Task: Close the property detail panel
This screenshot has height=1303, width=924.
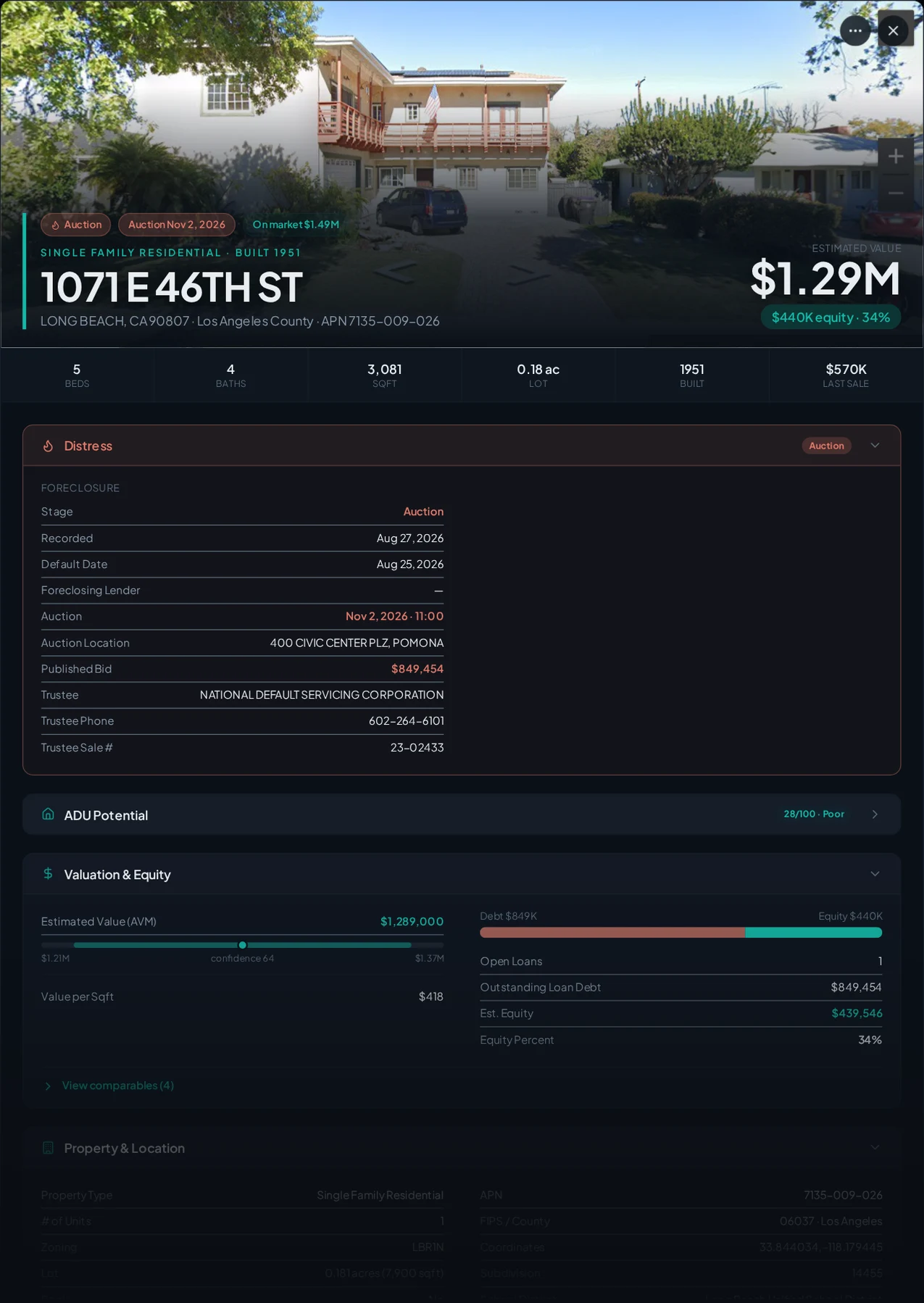Action: [893, 30]
